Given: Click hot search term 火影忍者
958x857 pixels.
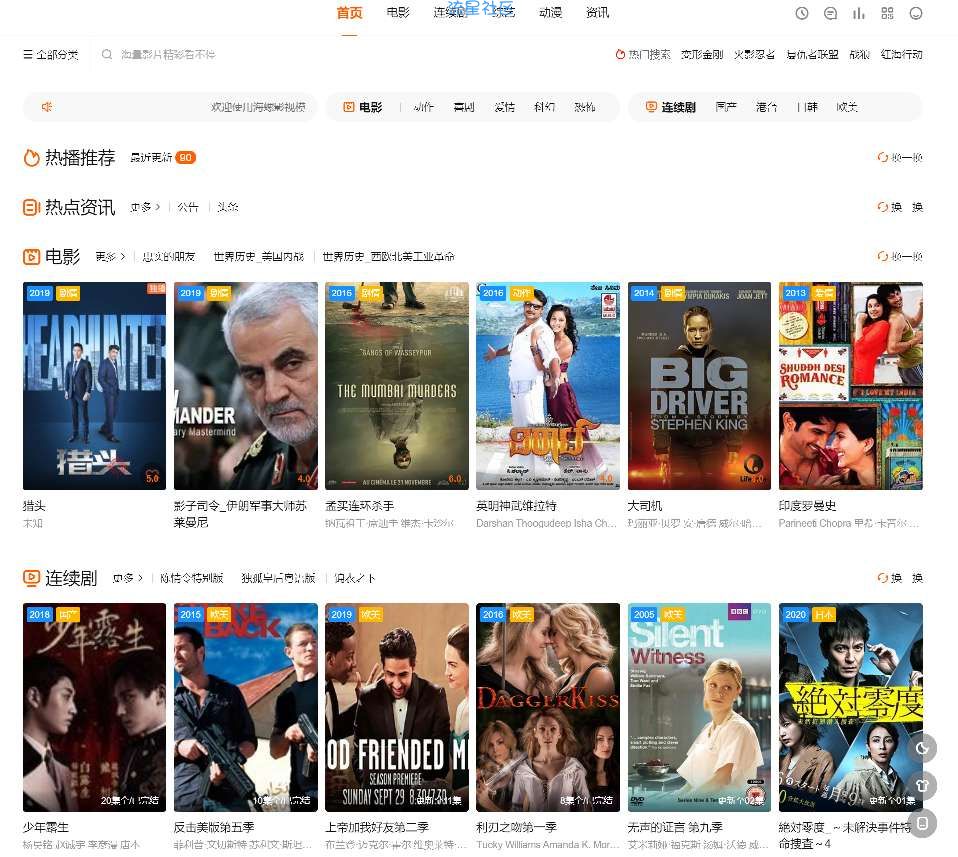Looking at the screenshot, I should coord(755,54).
